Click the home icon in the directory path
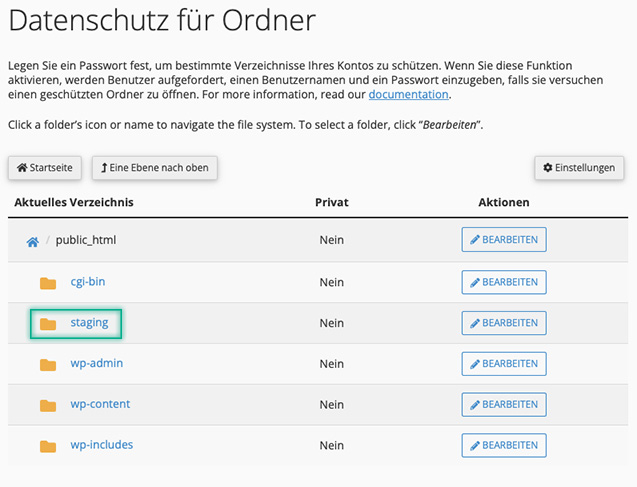 pos(33,241)
